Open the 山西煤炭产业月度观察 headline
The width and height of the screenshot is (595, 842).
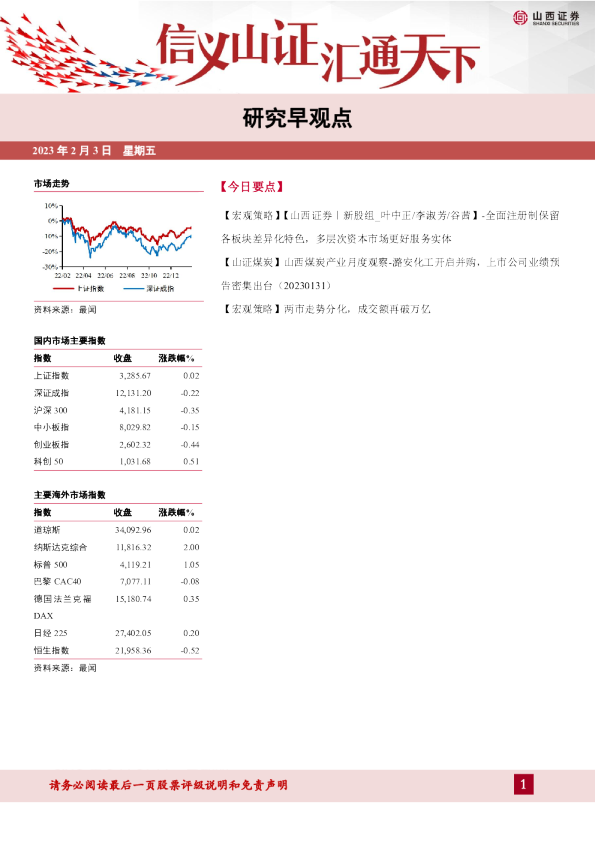pos(390,274)
